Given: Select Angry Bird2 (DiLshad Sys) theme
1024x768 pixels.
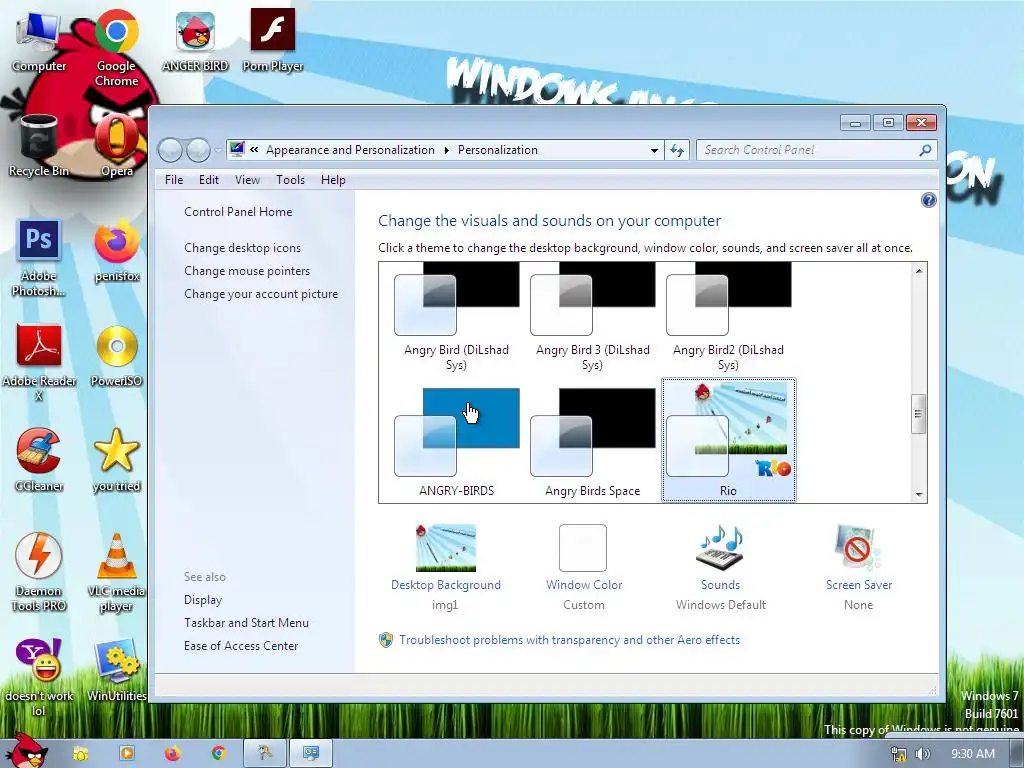Looking at the screenshot, I should [x=728, y=317].
